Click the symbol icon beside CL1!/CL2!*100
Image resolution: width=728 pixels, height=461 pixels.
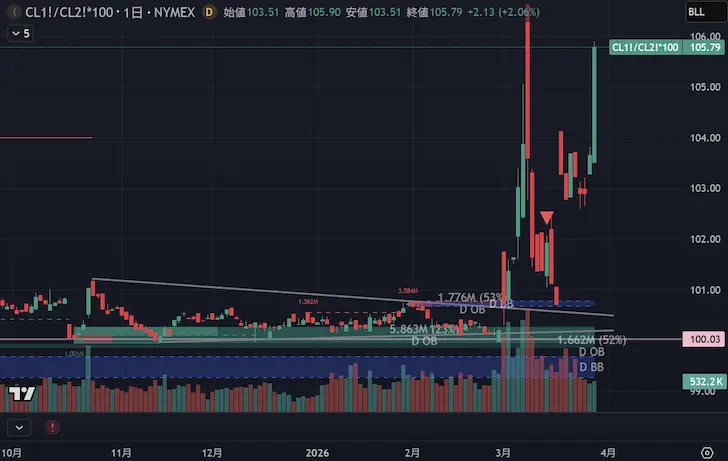click(12, 12)
